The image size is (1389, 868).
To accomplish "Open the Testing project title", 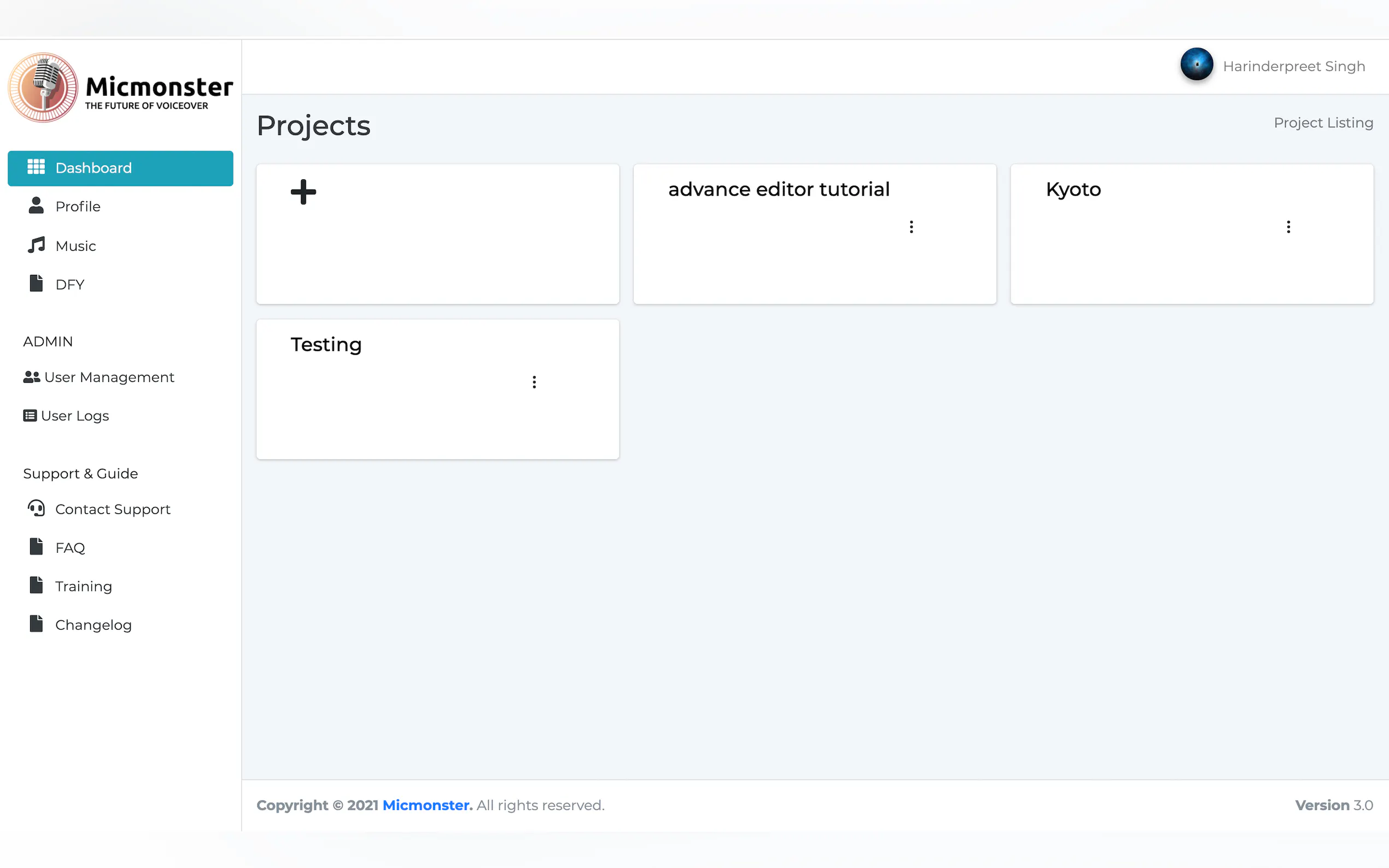I will click(325, 344).
